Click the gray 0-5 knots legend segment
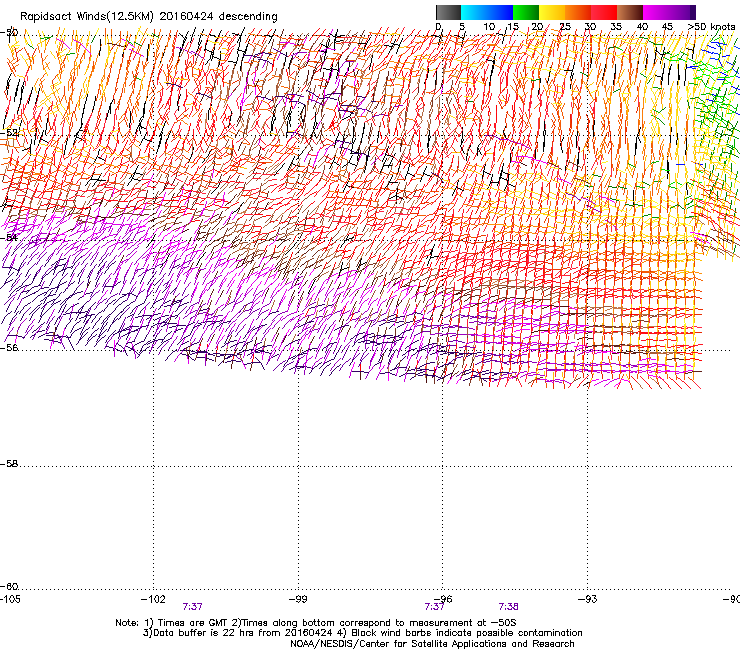 coord(448,12)
